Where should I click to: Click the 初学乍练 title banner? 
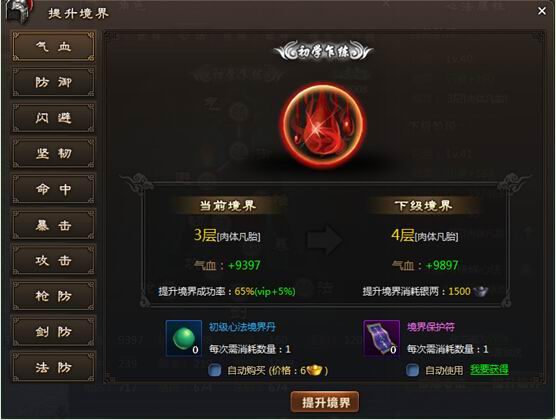pos(323,52)
